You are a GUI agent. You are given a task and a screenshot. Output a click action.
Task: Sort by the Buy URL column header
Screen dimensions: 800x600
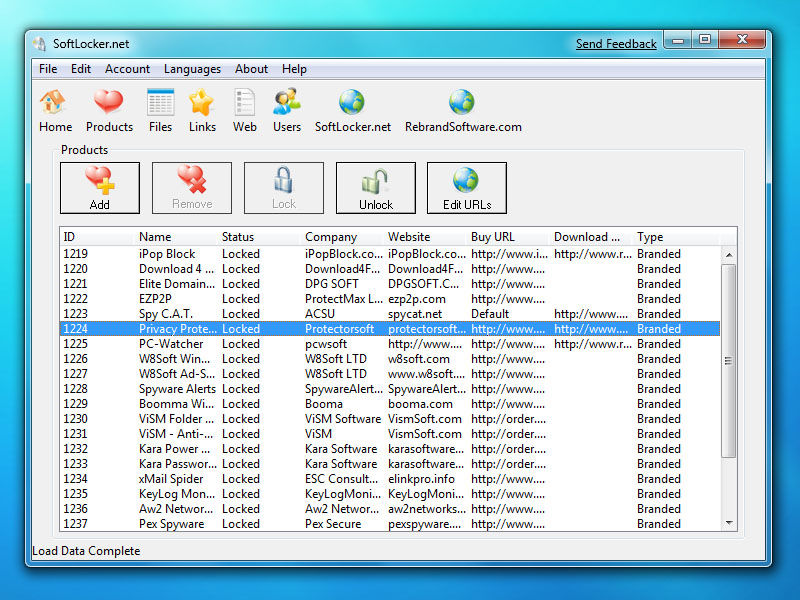[509, 237]
